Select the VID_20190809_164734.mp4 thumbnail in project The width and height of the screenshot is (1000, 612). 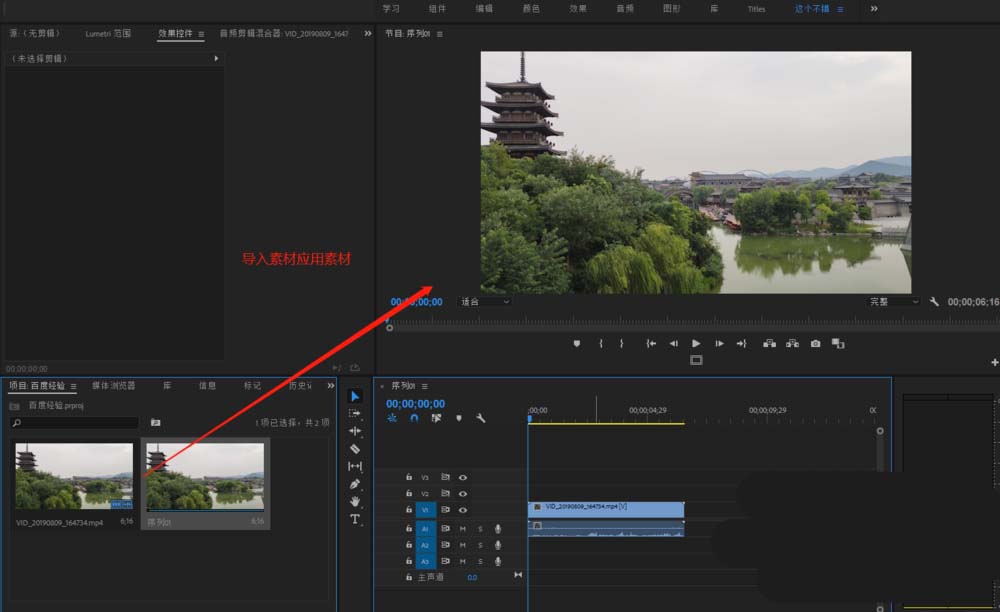coord(74,476)
